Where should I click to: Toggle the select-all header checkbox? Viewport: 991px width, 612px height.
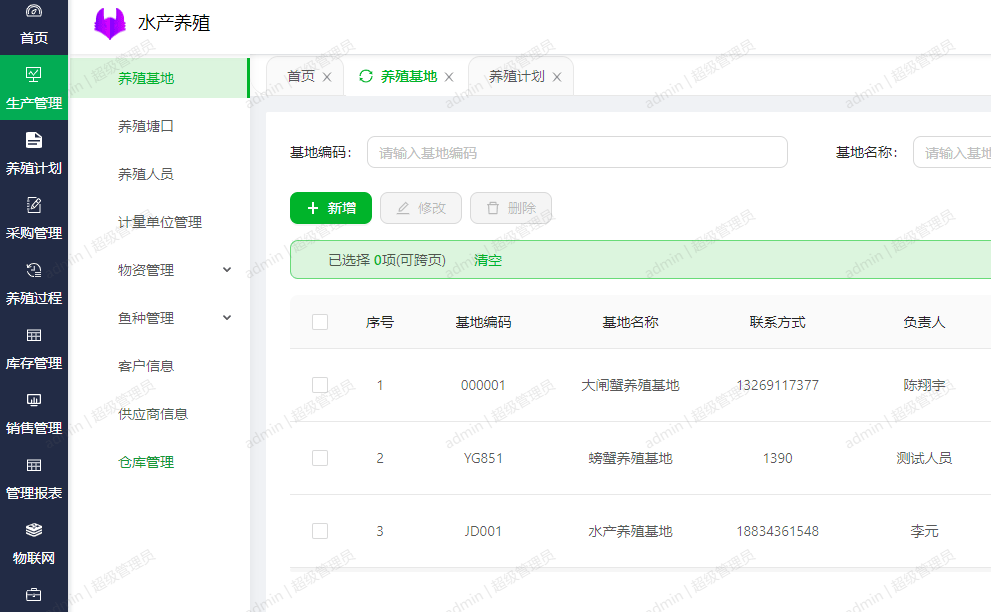click(320, 322)
